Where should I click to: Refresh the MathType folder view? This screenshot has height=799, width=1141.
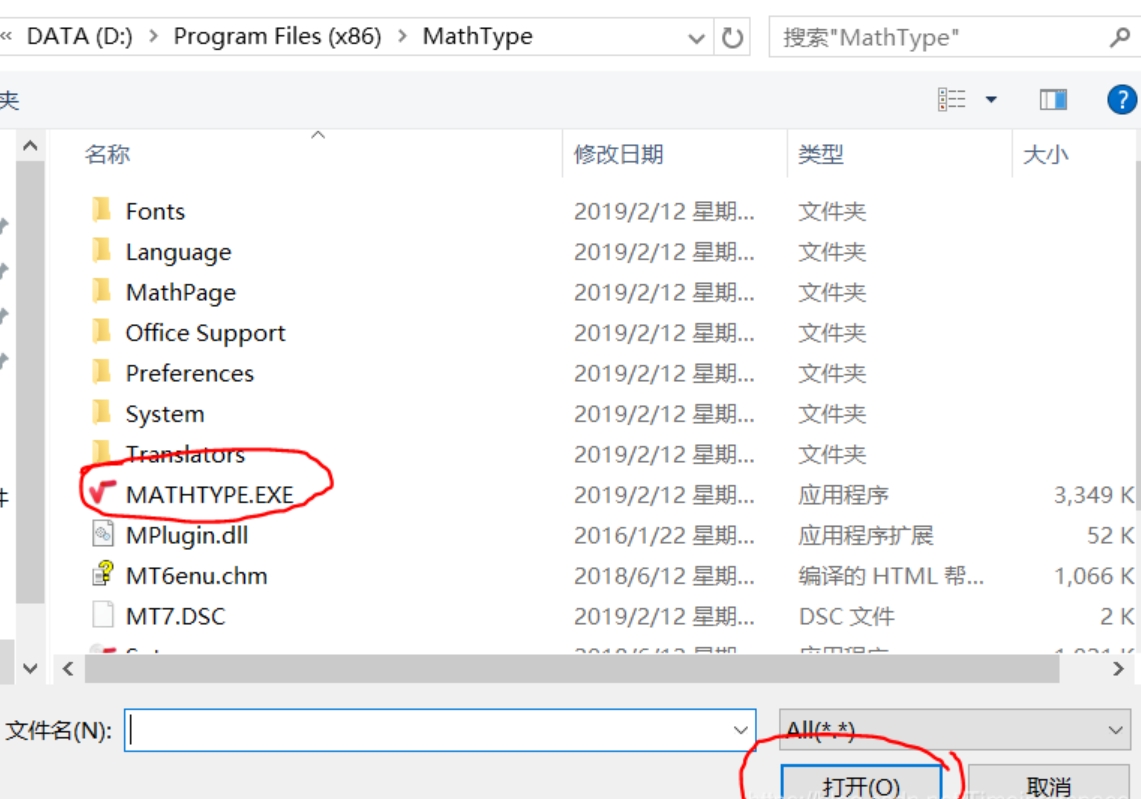pyautogui.click(x=732, y=37)
